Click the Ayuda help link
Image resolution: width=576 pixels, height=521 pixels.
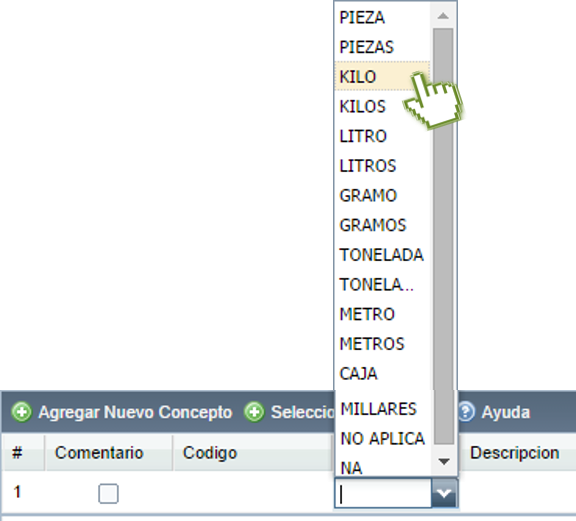click(x=506, y=412)
